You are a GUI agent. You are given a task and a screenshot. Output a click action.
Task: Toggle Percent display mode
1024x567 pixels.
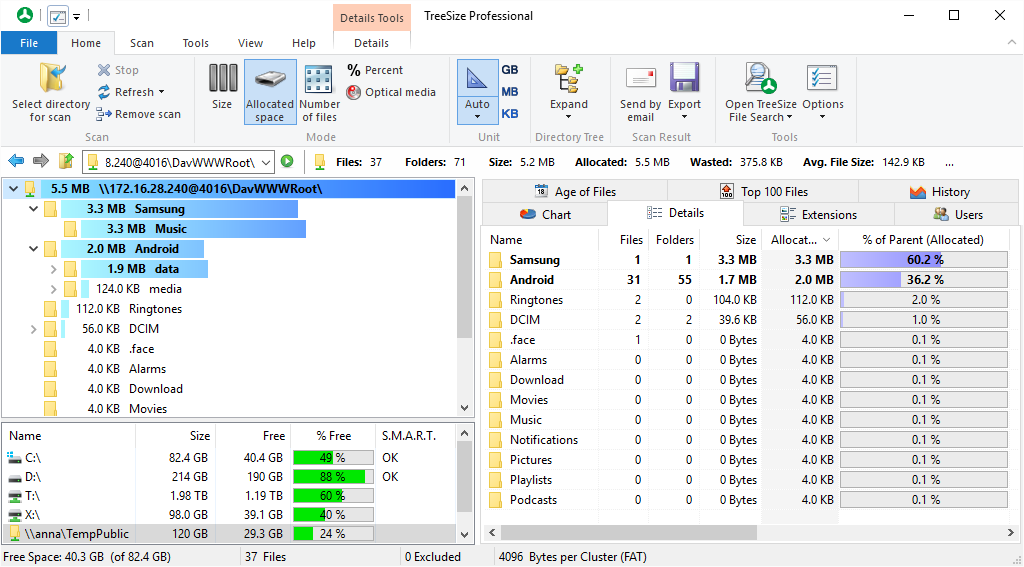375,70
